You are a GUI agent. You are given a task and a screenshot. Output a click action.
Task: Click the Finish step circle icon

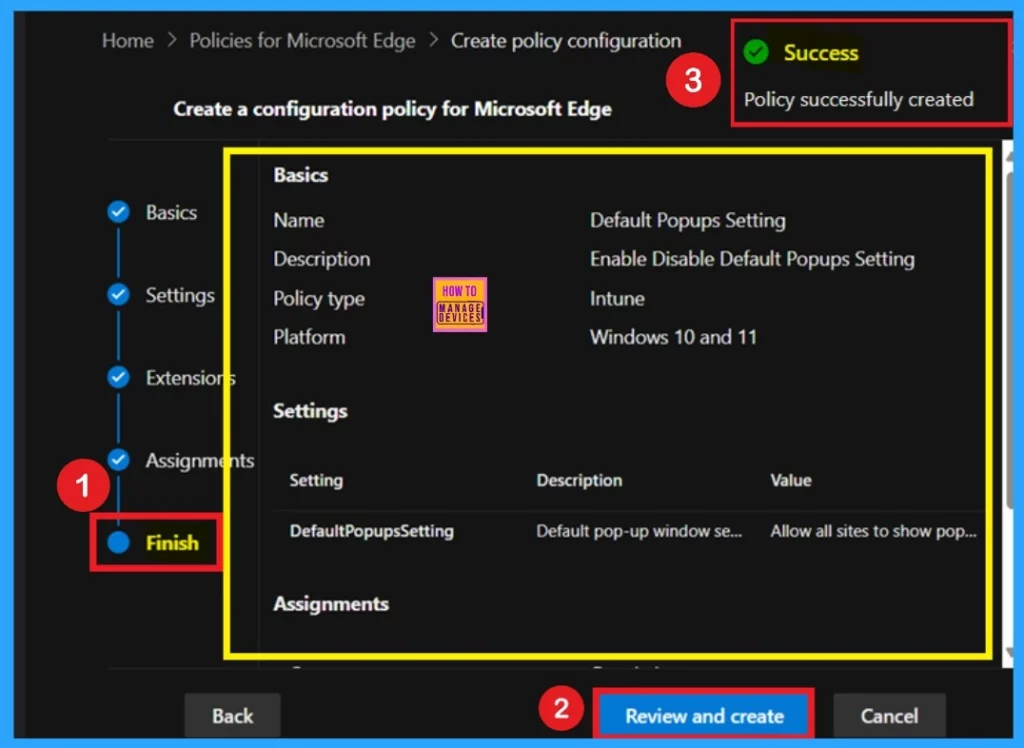tap(118, 542)
